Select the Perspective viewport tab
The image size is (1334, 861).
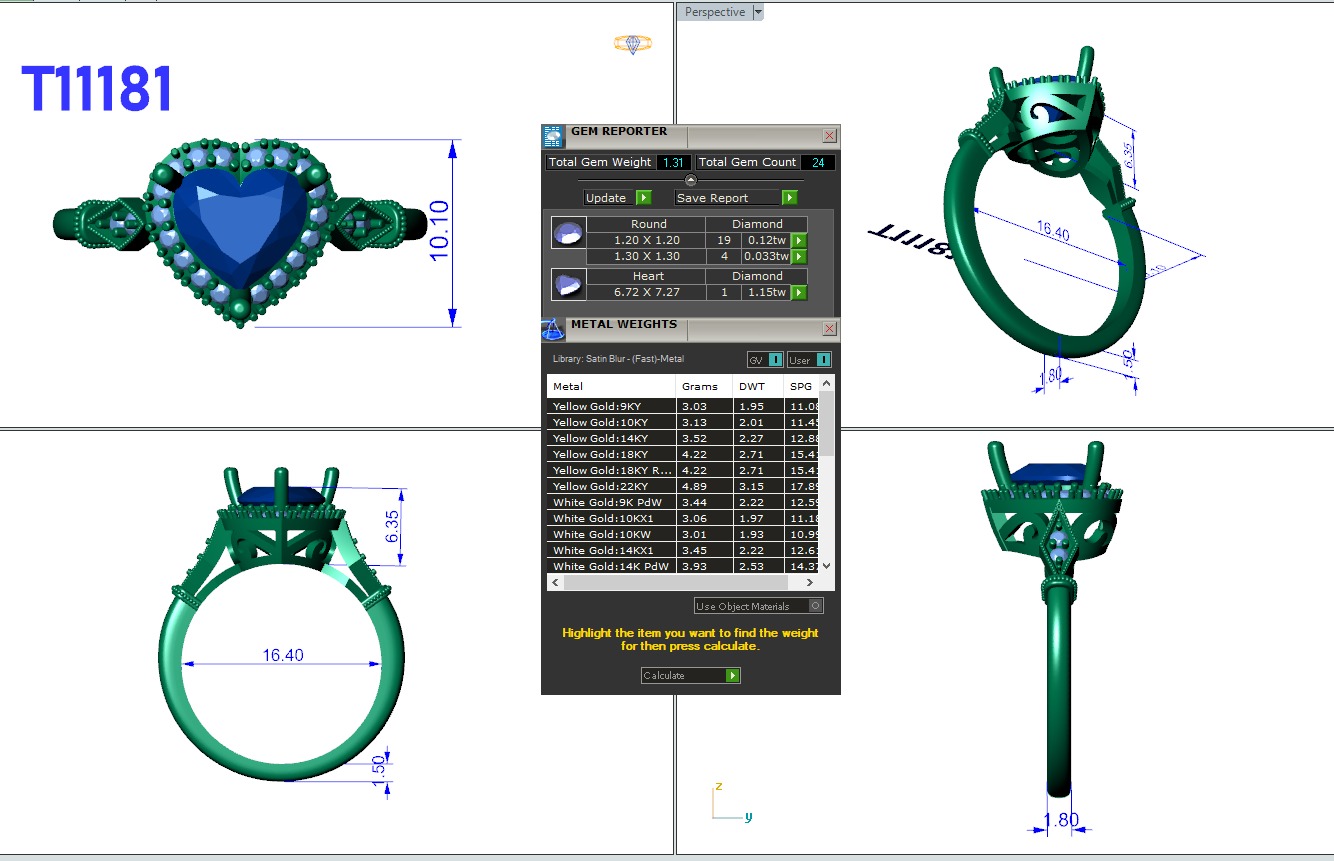pyautogui.click(x=714, y=12)
